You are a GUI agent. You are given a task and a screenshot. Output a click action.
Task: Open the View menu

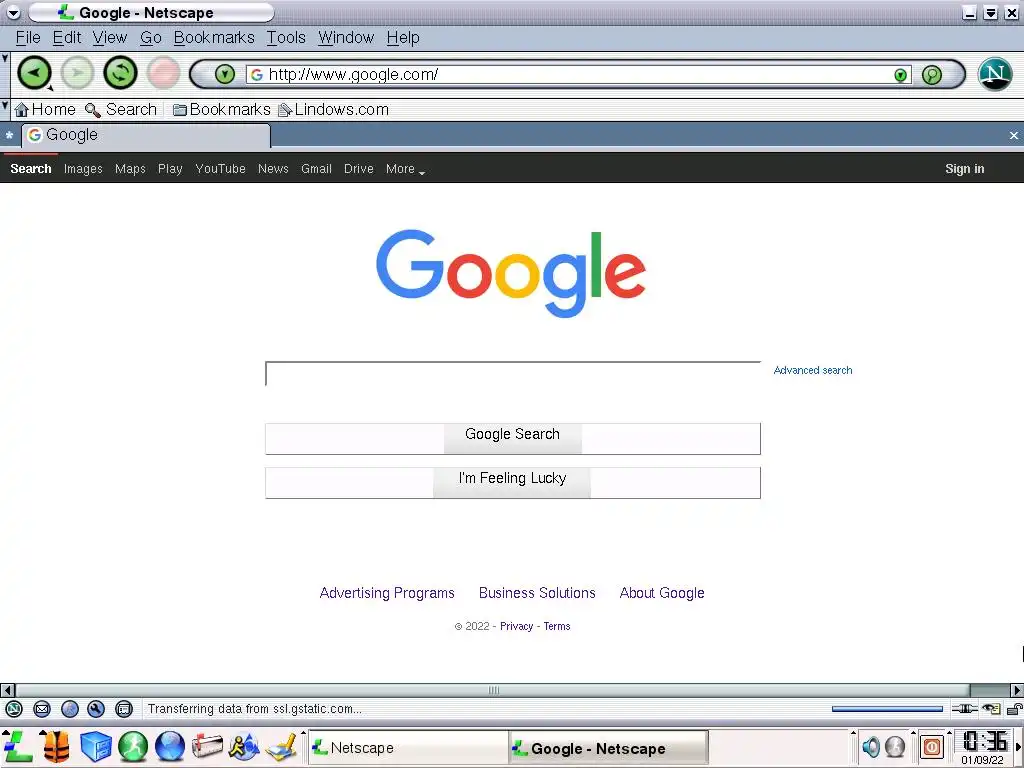[110, 38]
